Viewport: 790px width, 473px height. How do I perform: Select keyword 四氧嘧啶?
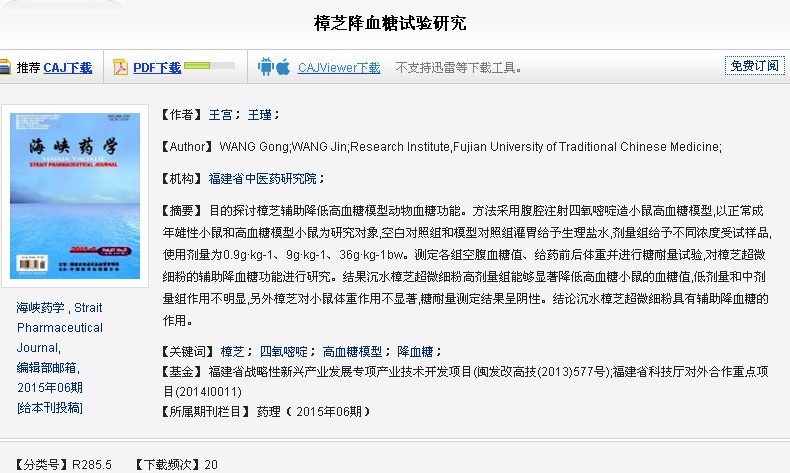[x=283, y=351]
